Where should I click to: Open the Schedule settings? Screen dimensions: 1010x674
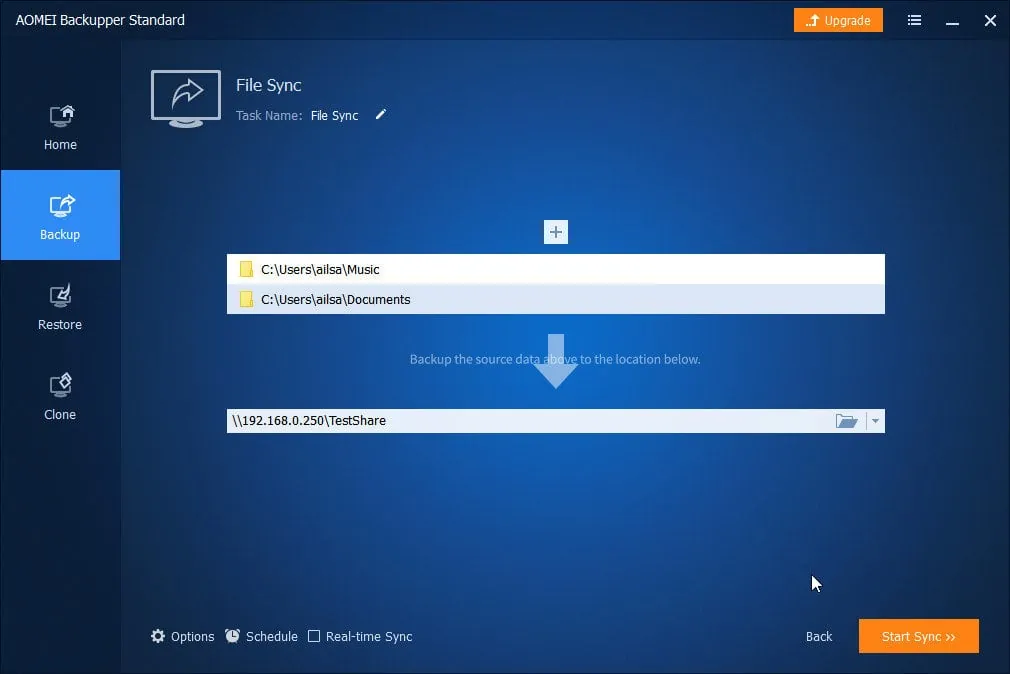(262, 637)
